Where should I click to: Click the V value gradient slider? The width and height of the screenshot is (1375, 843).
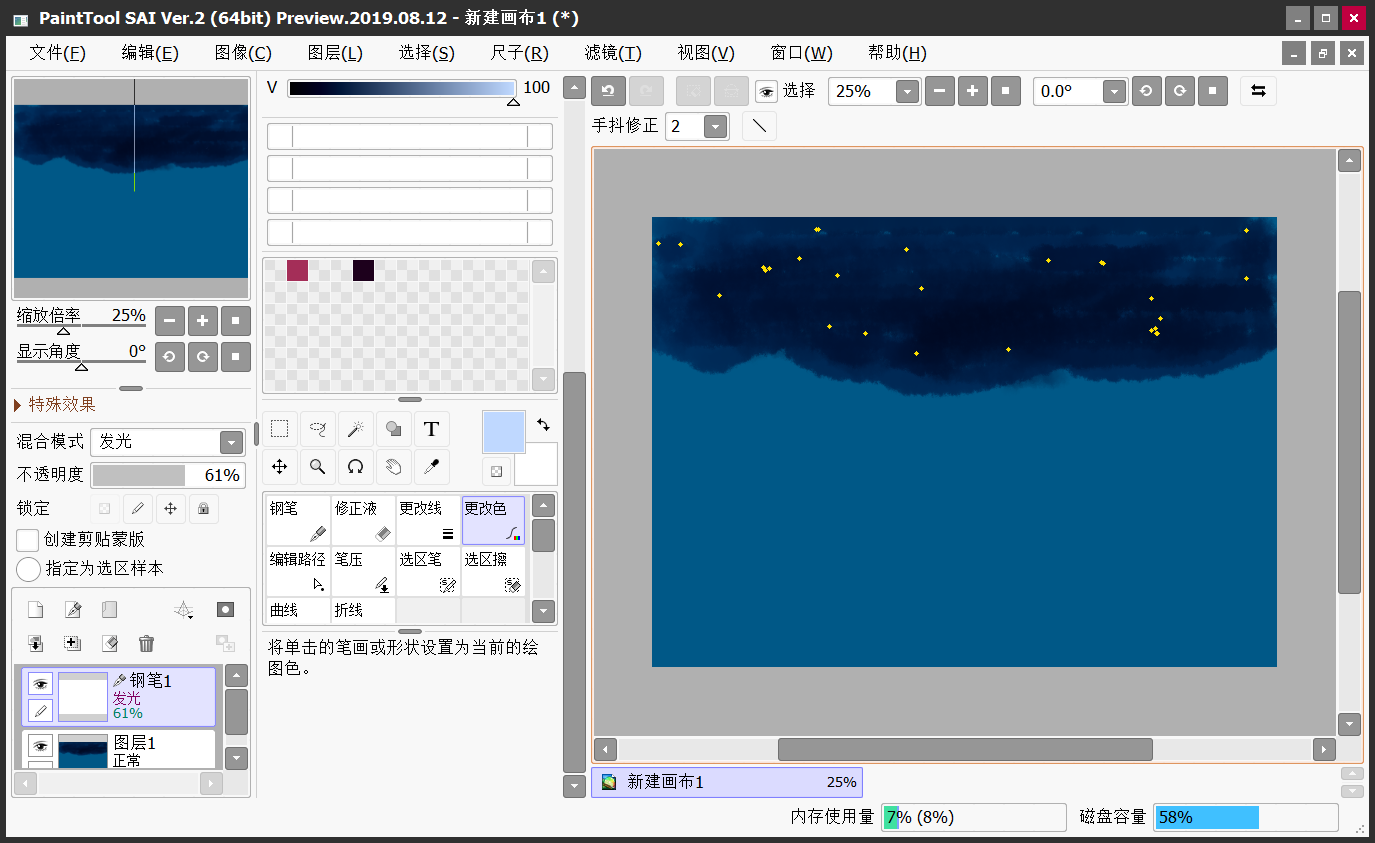(x=402, y=88)
